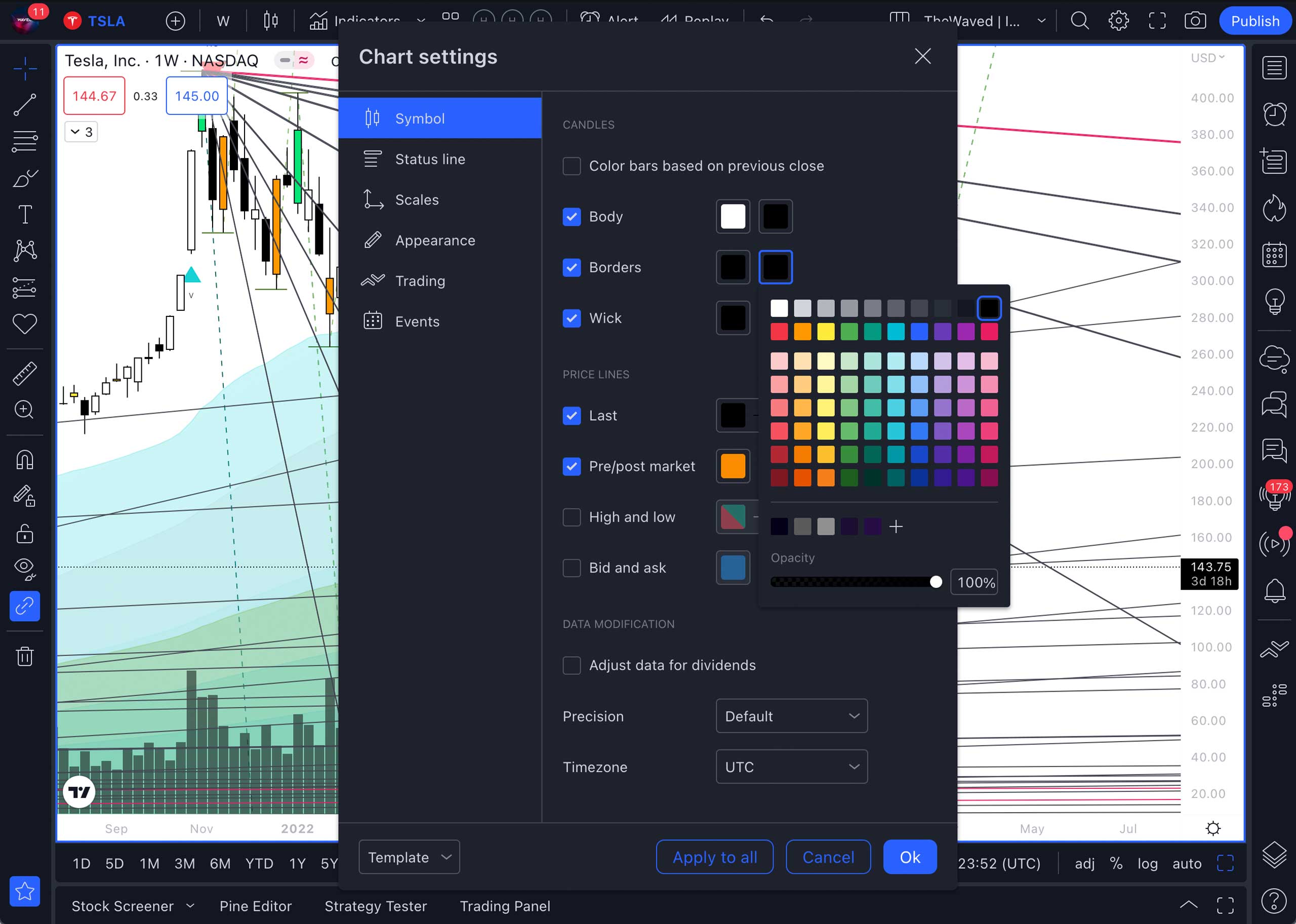Viewport: 1296px width, 924px height.
Task: Switch to the Appearance settings tab
Action: (x=440, y=240)
